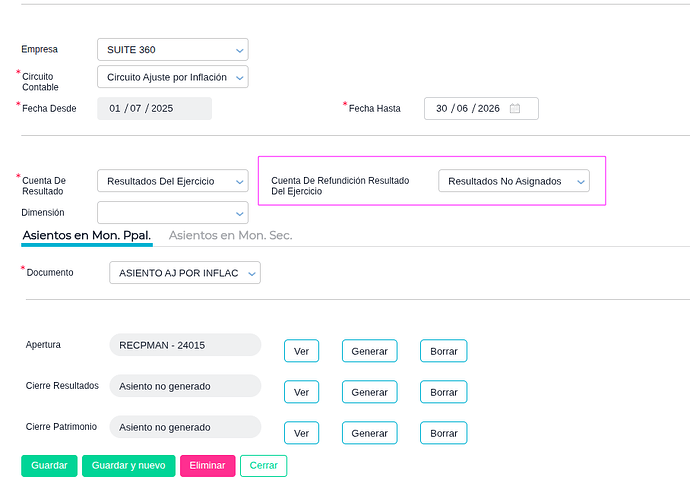Image resolution: width=690 pixels, height=483 pixels.
Task: Click the Cierre Resultados asiento field
Action: click(185, 386)
